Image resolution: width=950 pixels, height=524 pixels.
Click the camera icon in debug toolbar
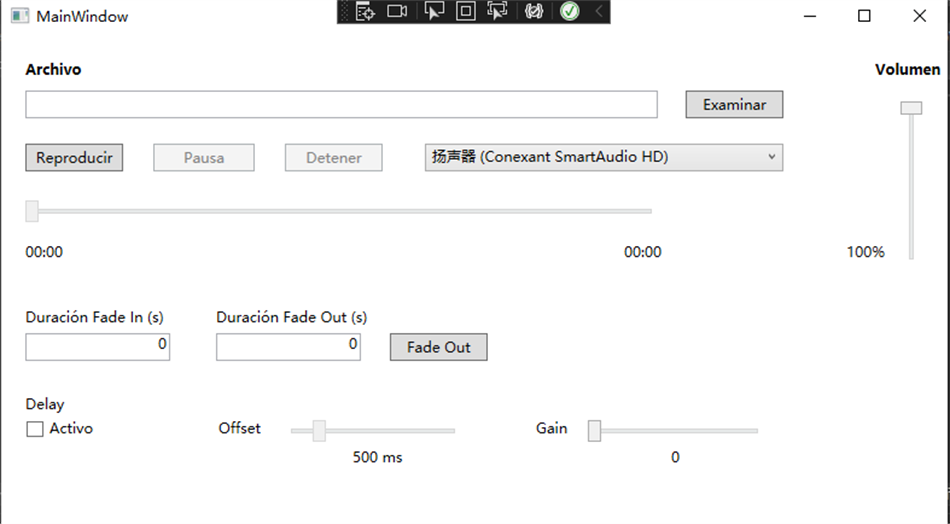[x=397, y=12]
